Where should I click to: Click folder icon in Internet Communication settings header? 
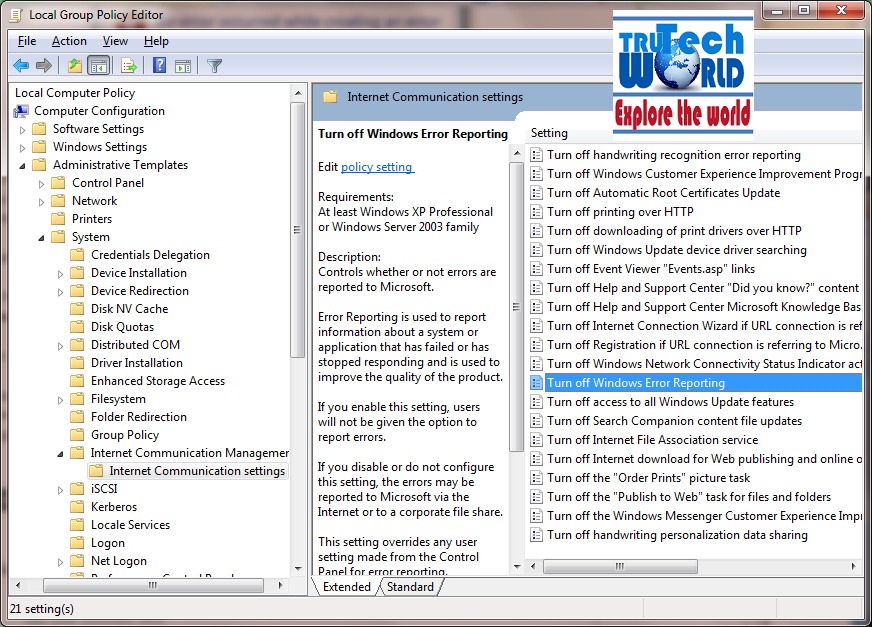click(330, 97)
